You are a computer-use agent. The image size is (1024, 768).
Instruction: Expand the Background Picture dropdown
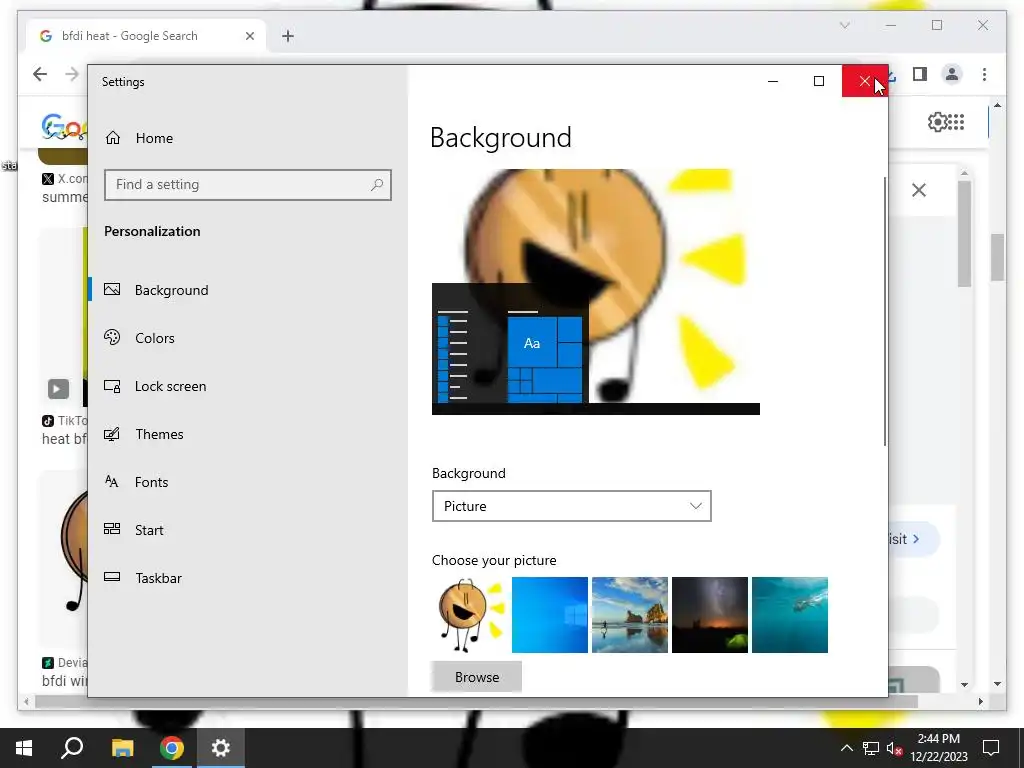click(571, 506)
